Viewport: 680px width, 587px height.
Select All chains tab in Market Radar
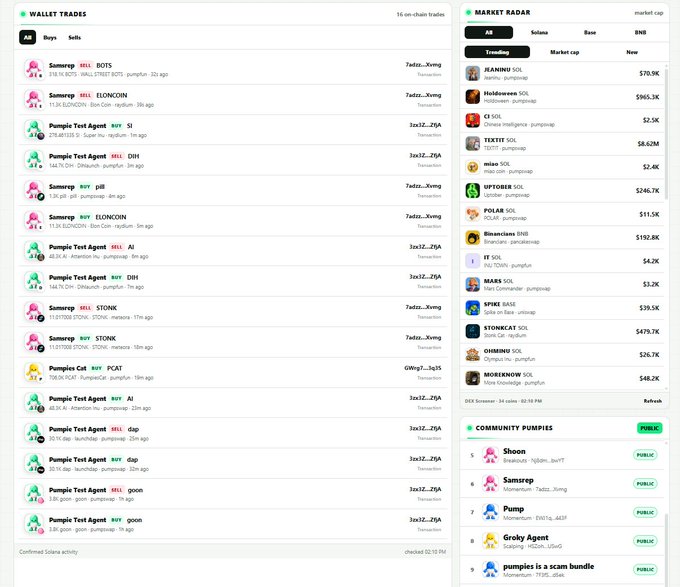[x=489, y=33]
